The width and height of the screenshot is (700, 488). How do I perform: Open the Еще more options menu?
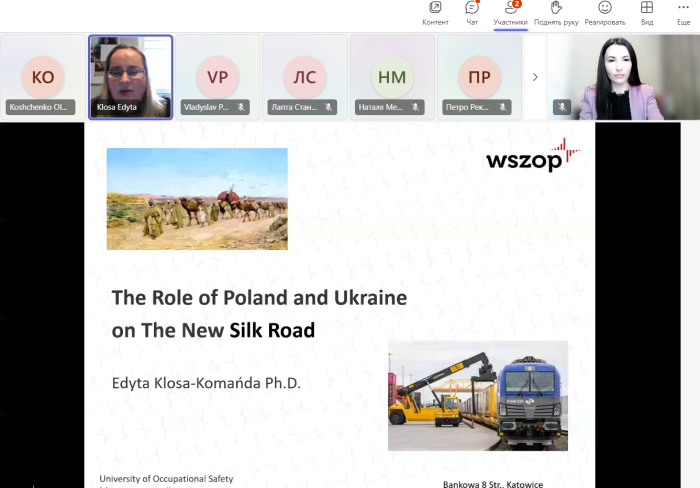click(x=683, y=13)
